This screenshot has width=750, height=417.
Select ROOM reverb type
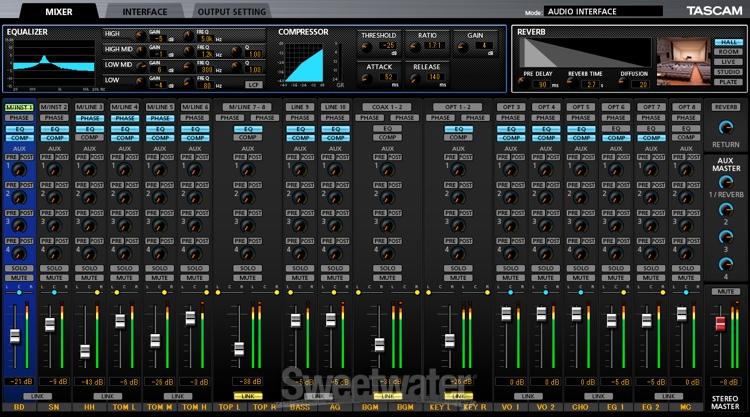coord(728,52)
